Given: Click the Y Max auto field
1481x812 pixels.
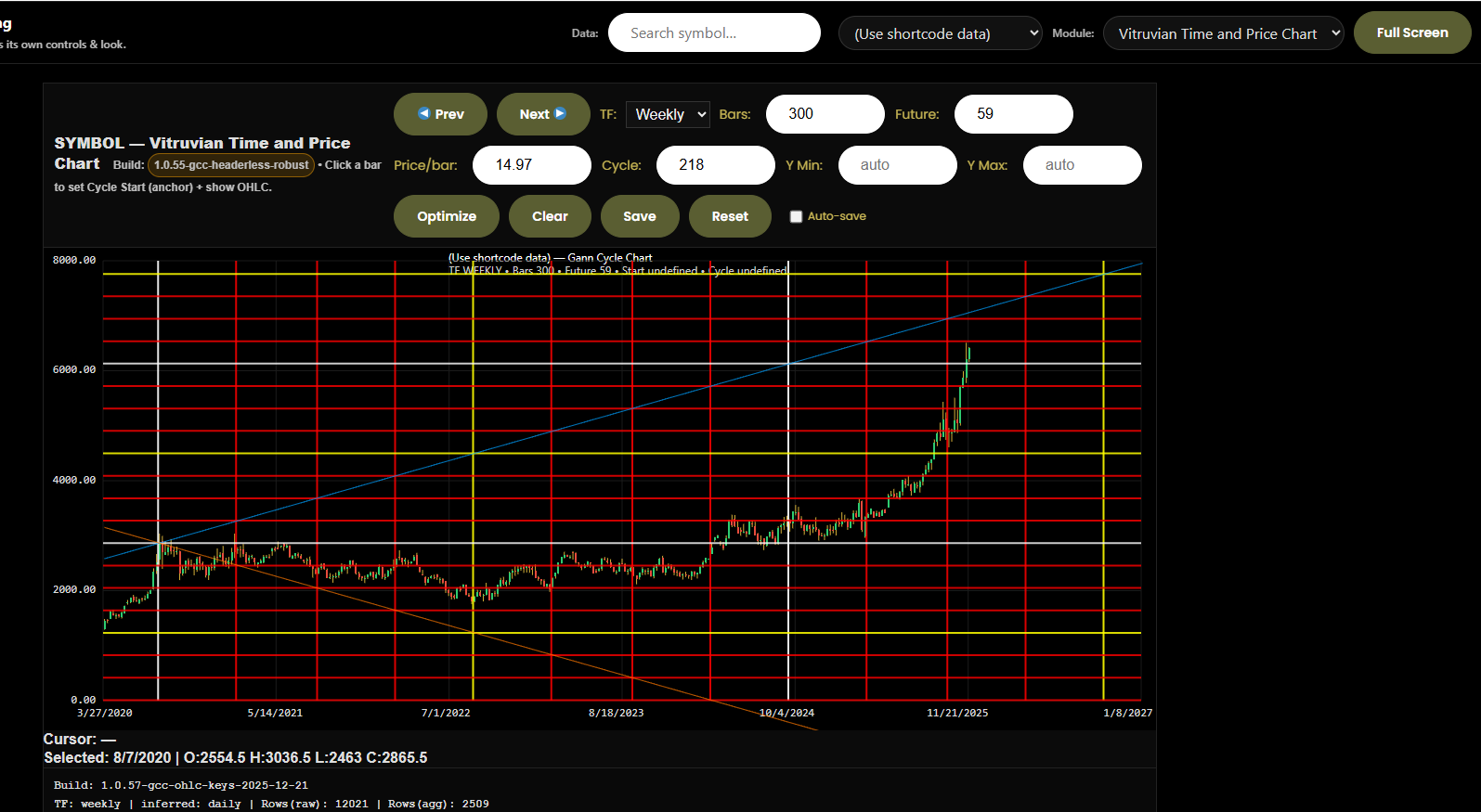Looking at the screenshot, I should coord(1082,165).
